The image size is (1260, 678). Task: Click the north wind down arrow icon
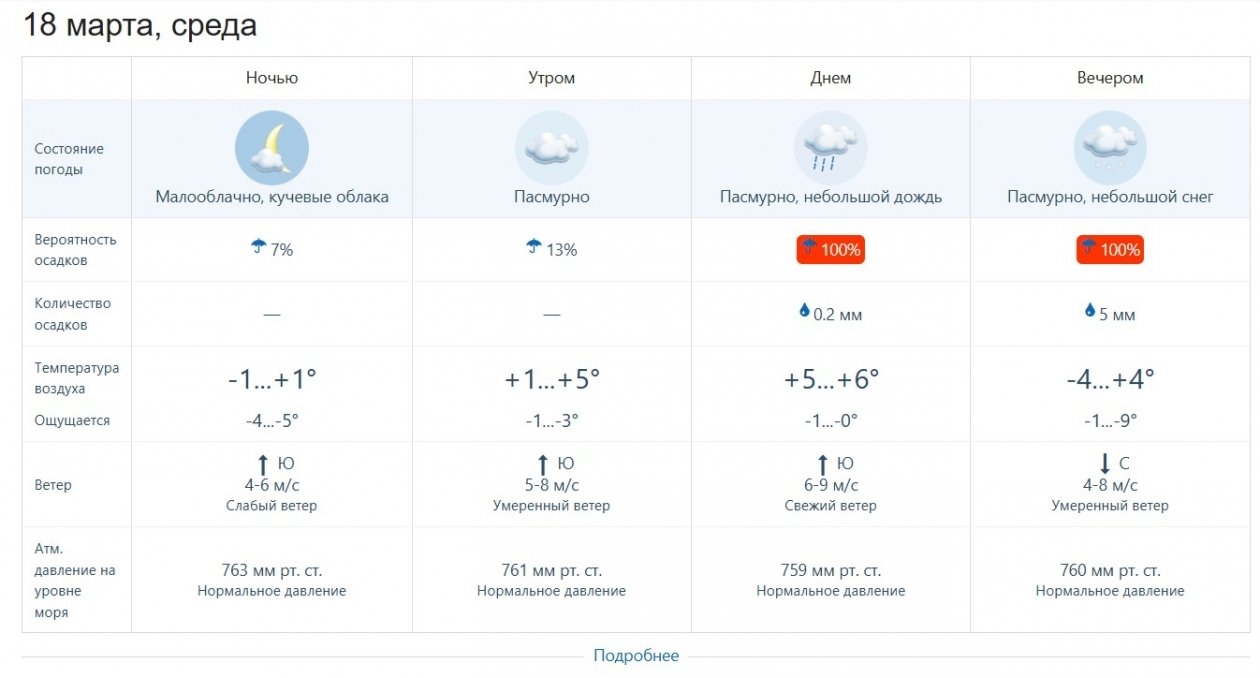click(x=1105, y=464)
